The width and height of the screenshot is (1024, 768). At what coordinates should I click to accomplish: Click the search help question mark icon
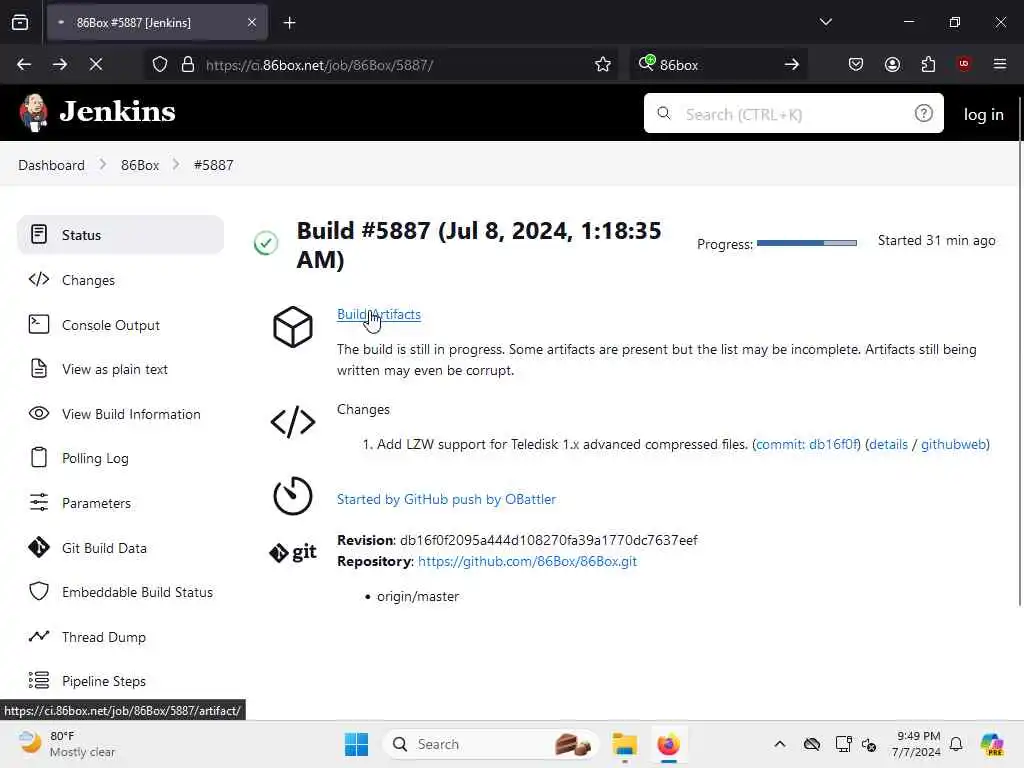[923, 114]
